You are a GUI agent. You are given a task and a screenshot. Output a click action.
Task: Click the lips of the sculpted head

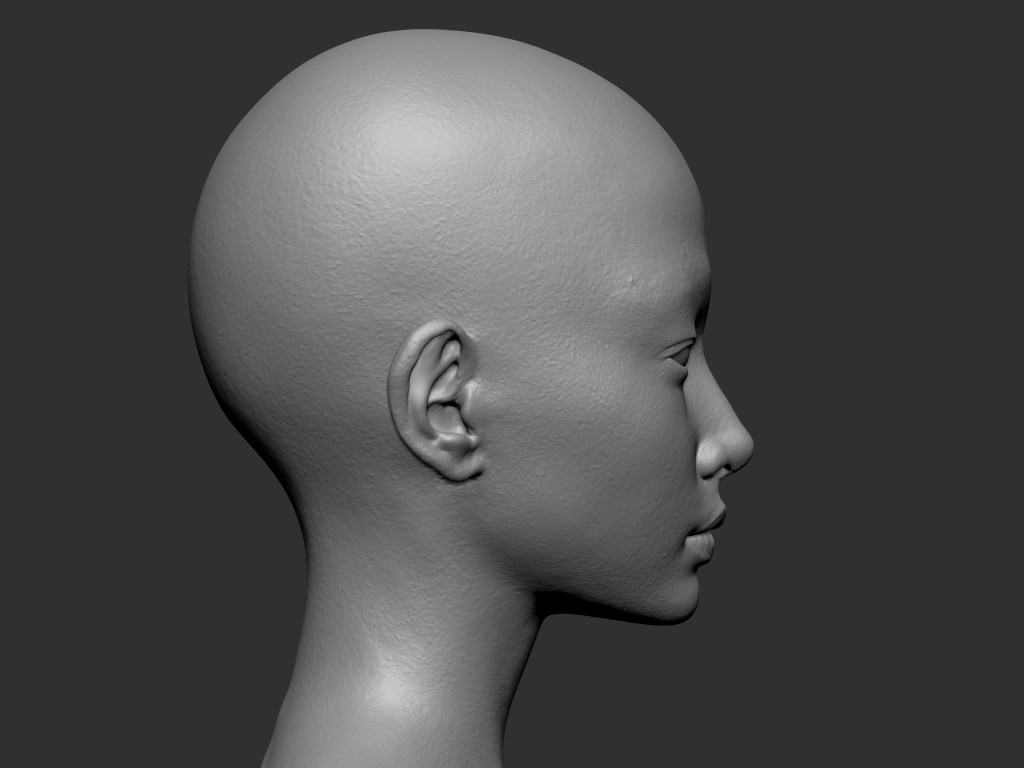tap(706, 532)
